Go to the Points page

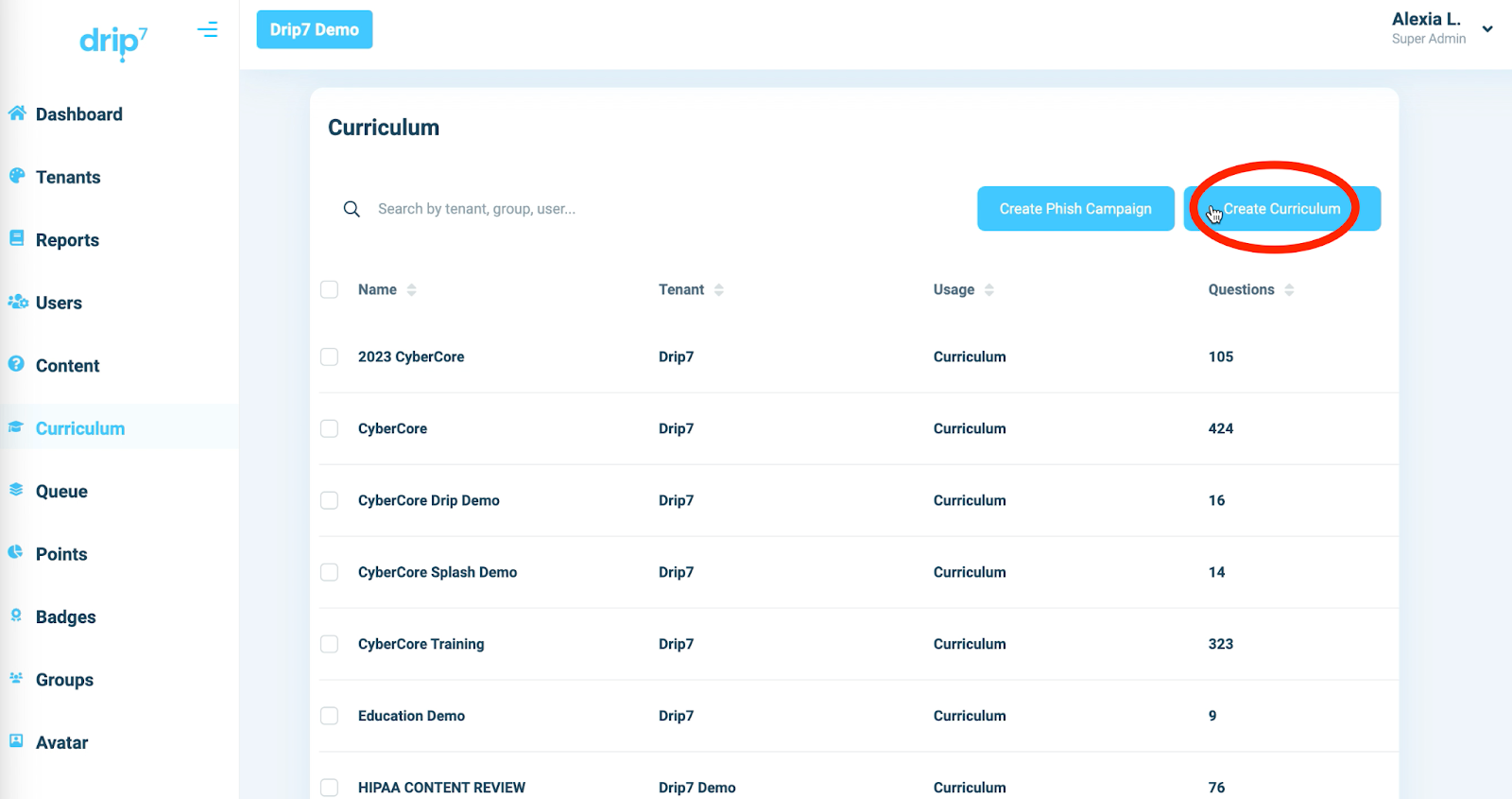coord(61,554)
